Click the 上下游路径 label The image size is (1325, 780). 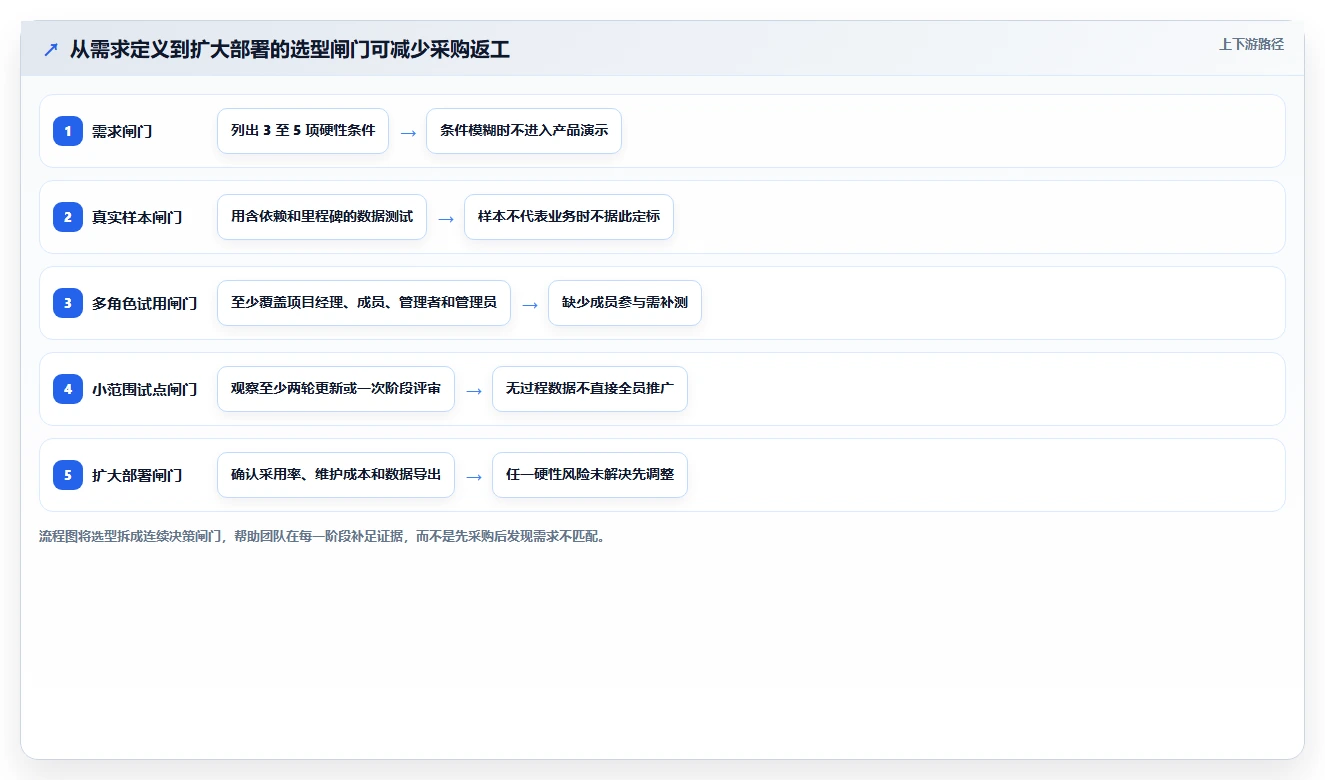[1251, 45]
